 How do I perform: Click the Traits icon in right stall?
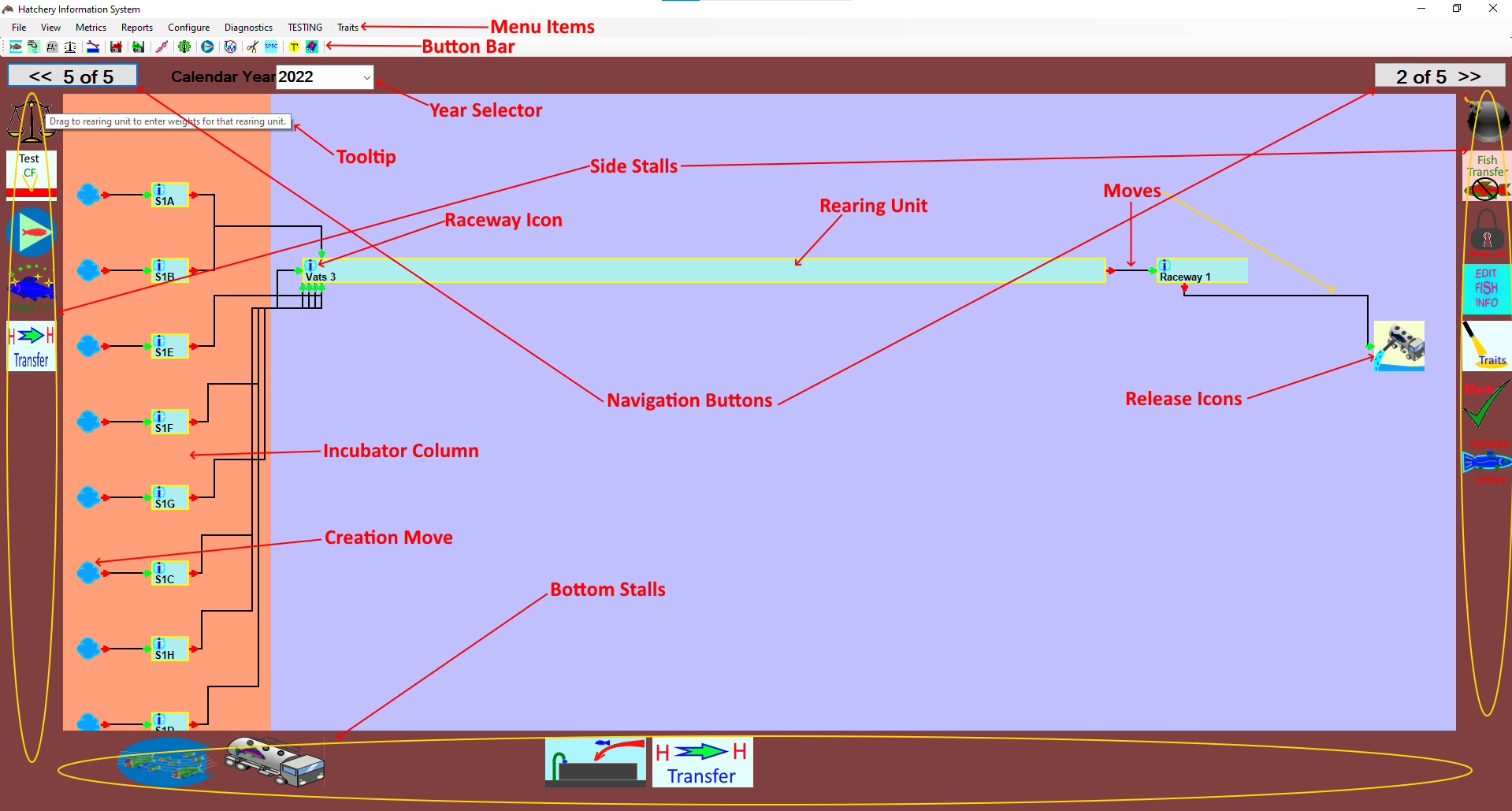click(1486, 345)
